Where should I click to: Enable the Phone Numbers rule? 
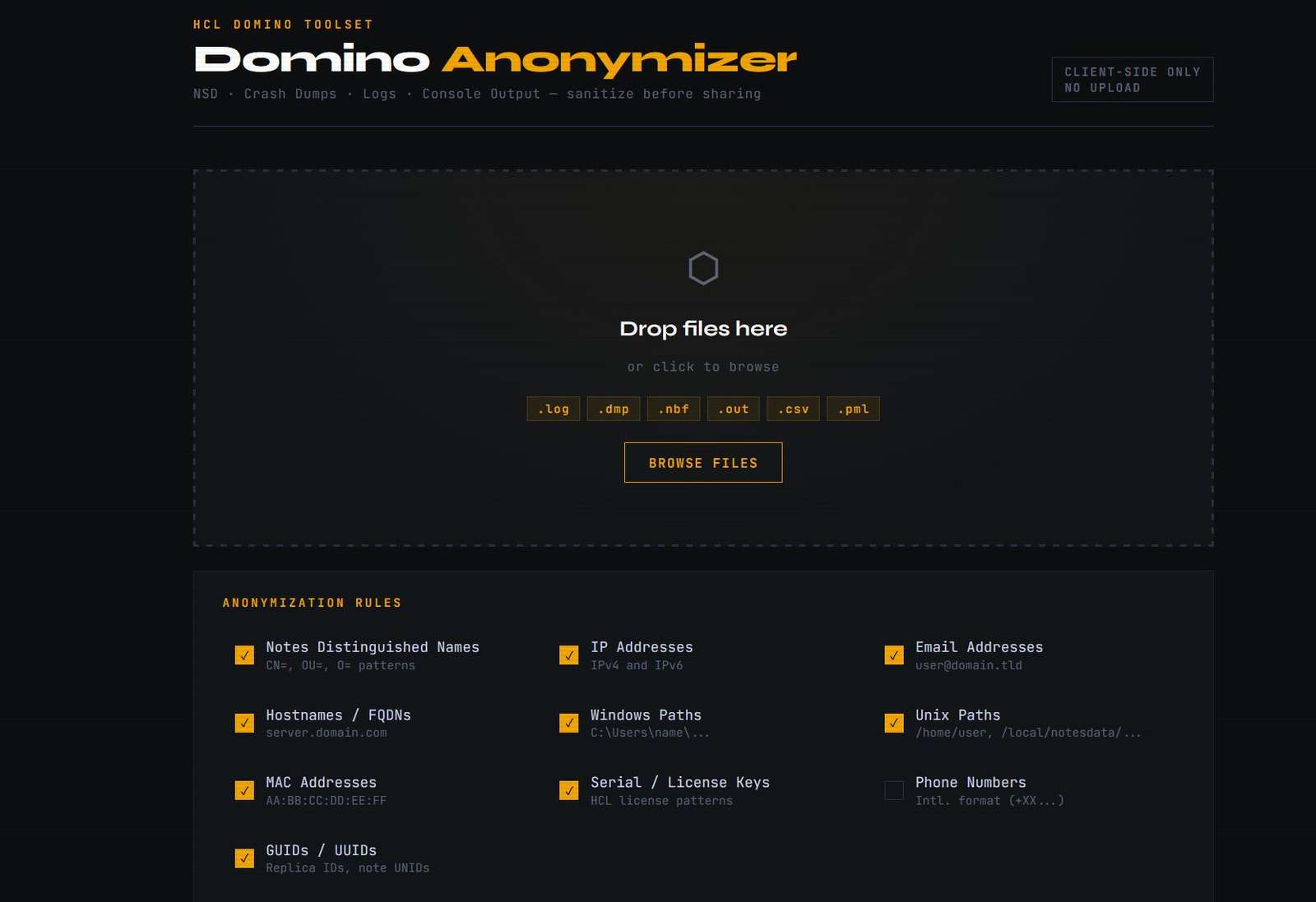tap(894, 790)
